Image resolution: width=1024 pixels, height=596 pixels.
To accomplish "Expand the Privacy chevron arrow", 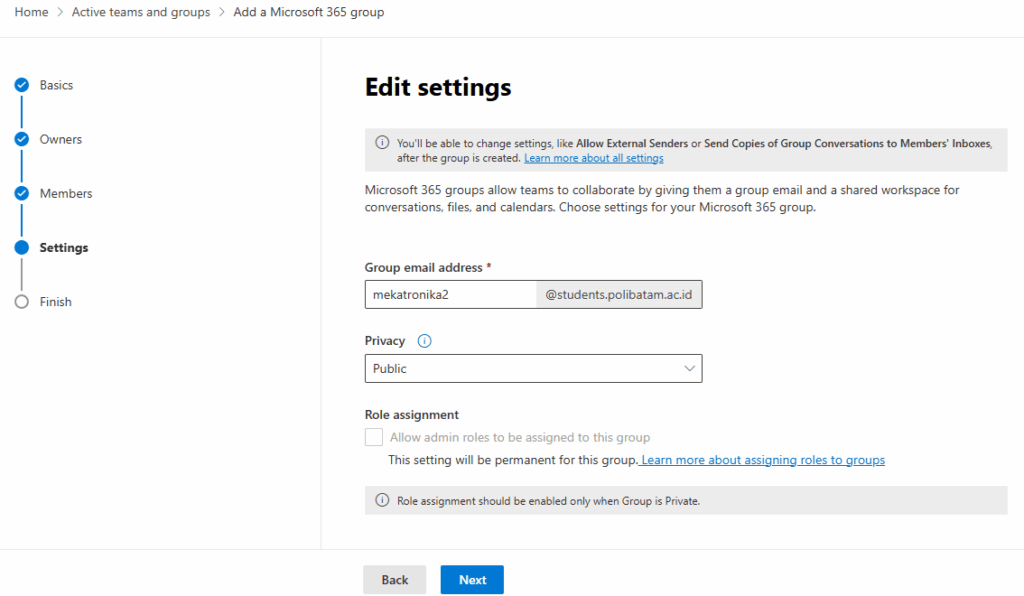I will (689, 369).
